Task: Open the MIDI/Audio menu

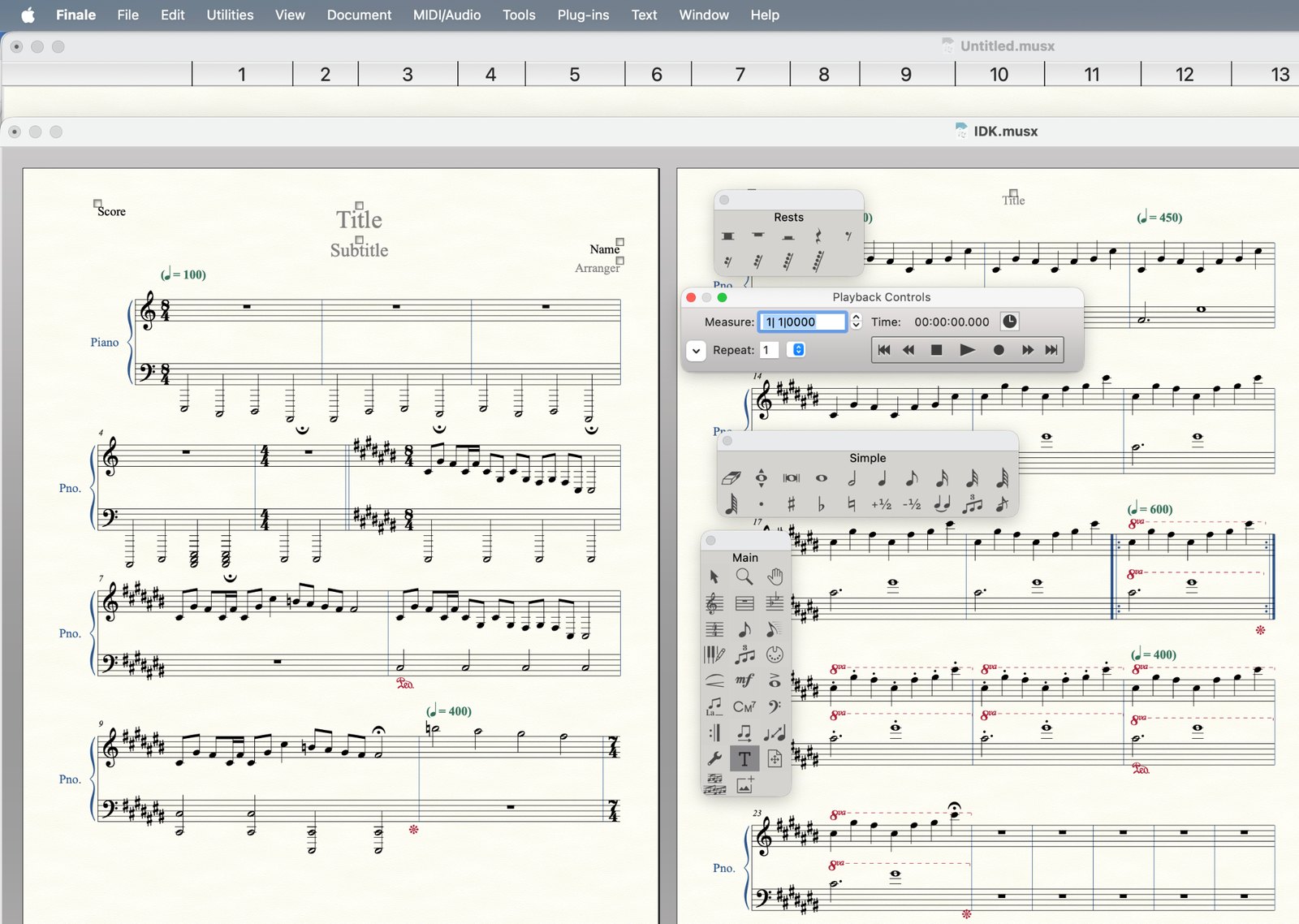Action: (447, 15)
